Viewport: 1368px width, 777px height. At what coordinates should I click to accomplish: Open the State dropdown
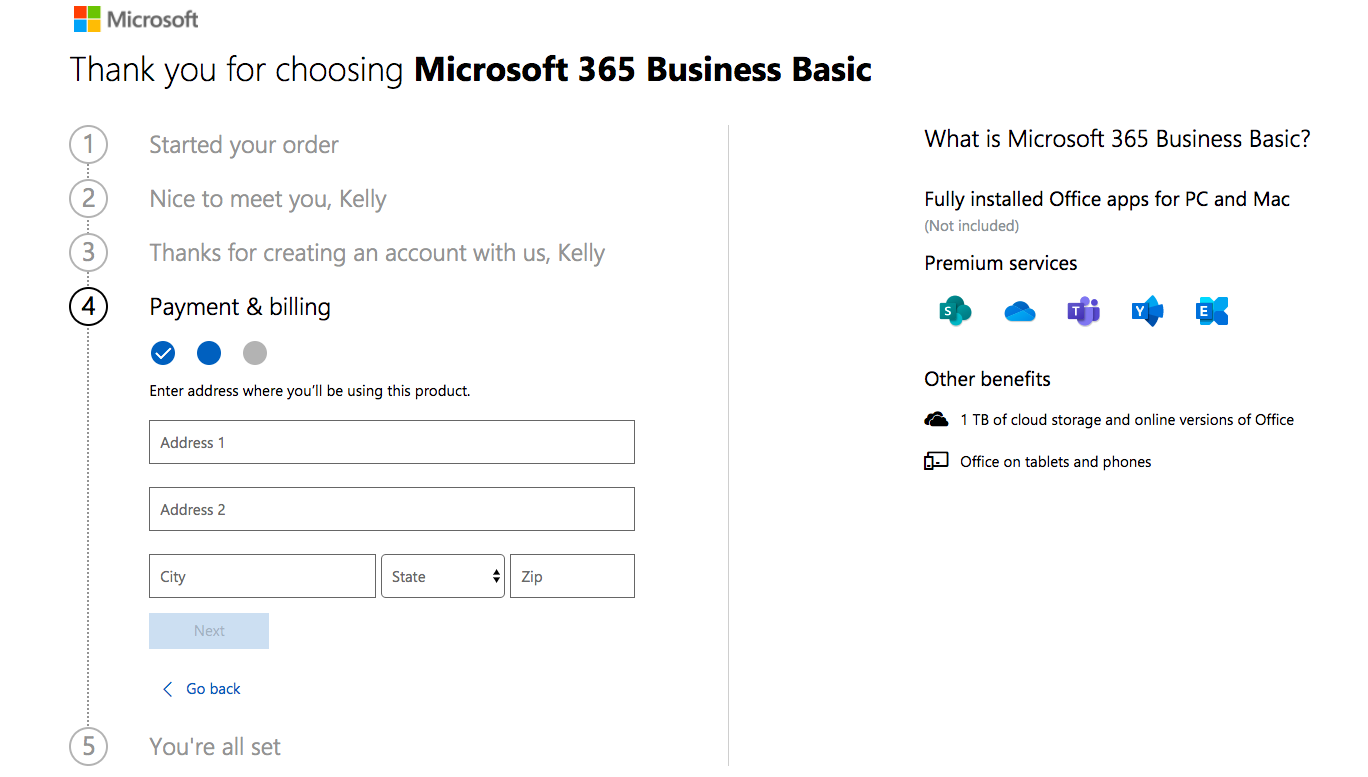point(443,576)
